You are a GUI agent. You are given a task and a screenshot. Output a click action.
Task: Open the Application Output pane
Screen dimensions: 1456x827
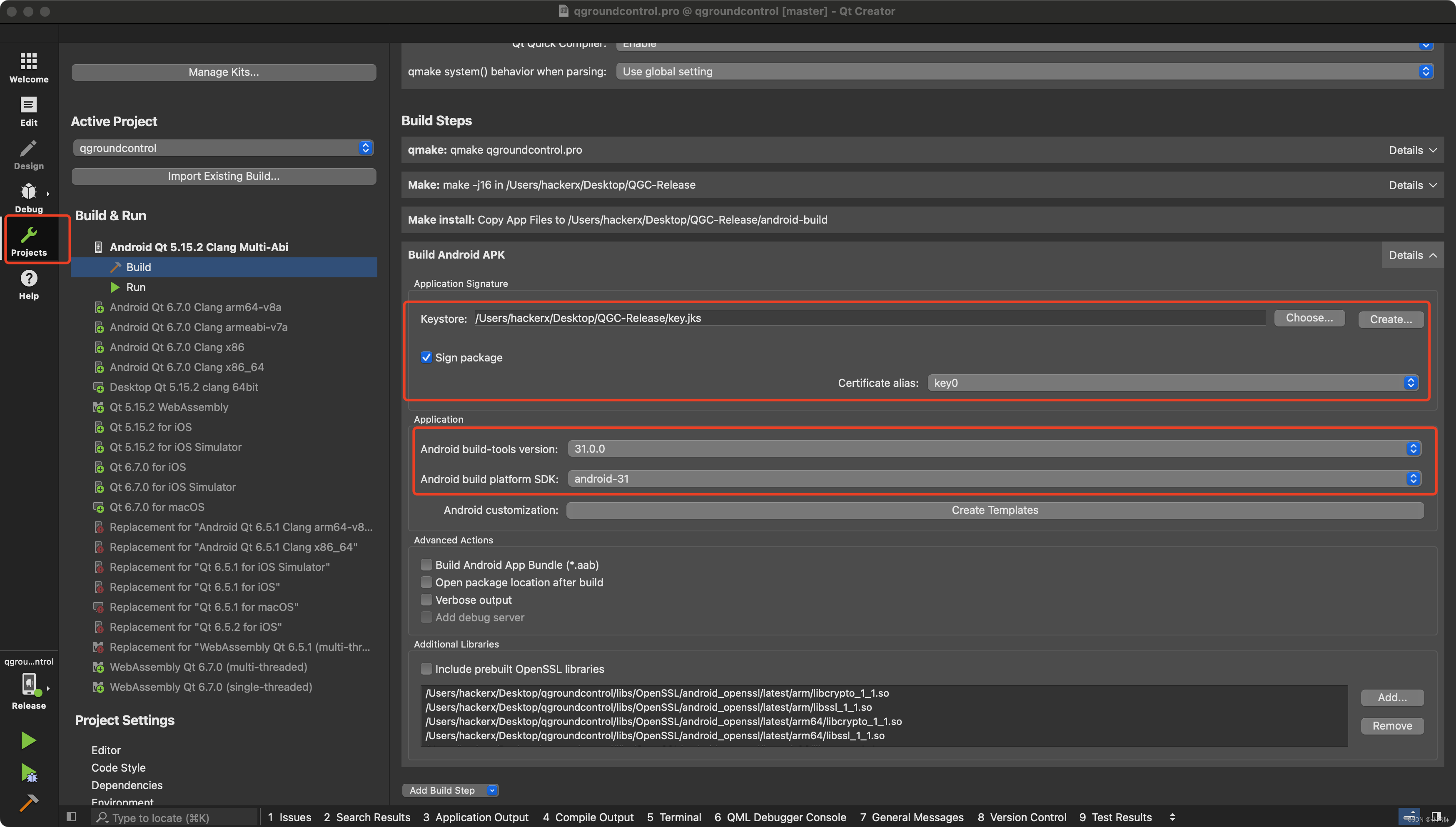point(476,817)
